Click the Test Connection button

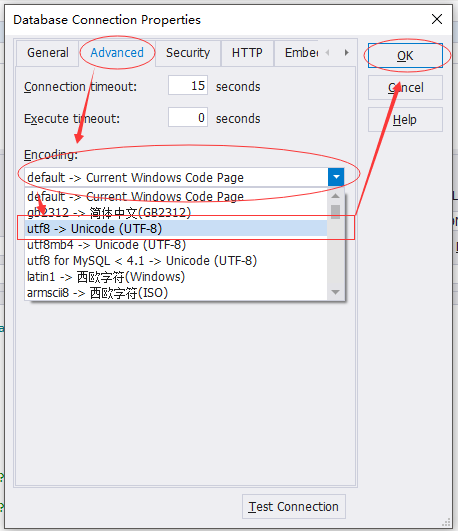294,507
